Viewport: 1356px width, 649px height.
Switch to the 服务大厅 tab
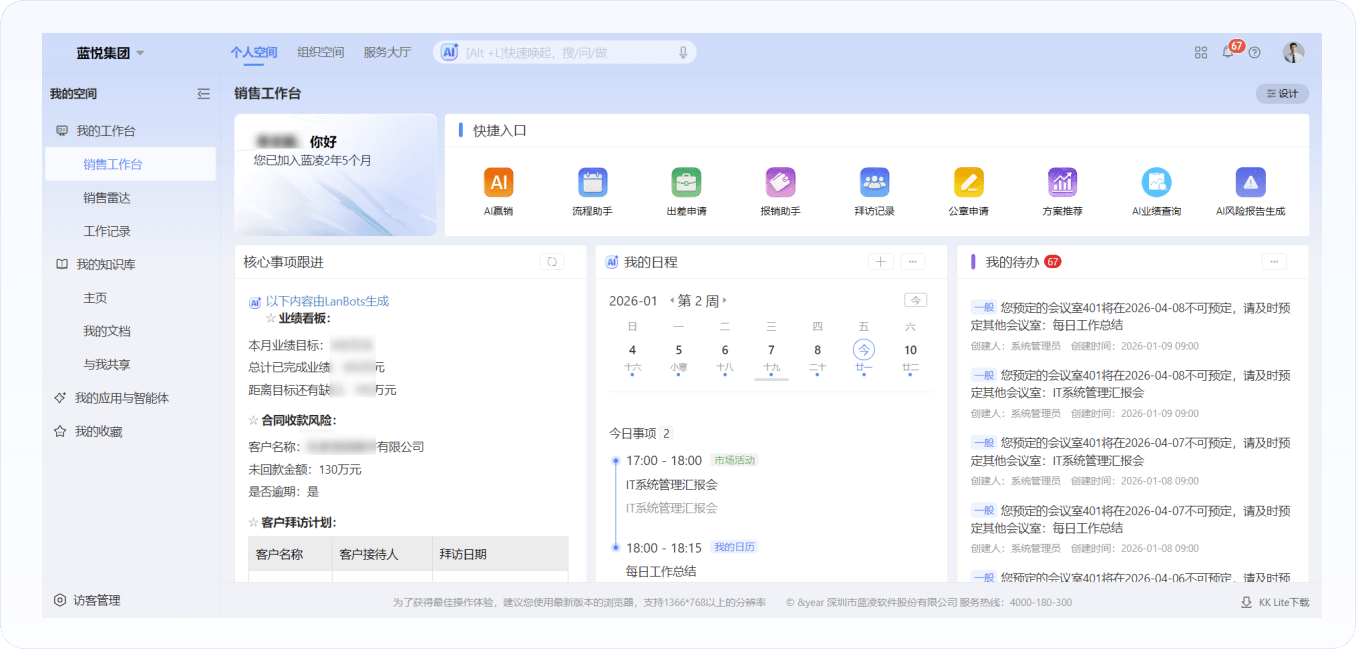pyautogui.click(x=387, y=52)
